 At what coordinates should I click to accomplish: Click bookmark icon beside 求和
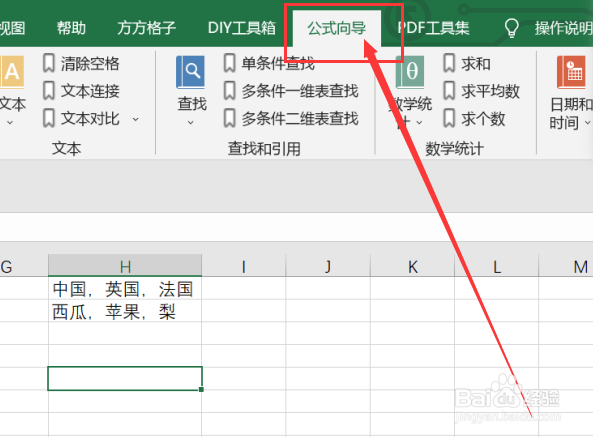(449, 63)
